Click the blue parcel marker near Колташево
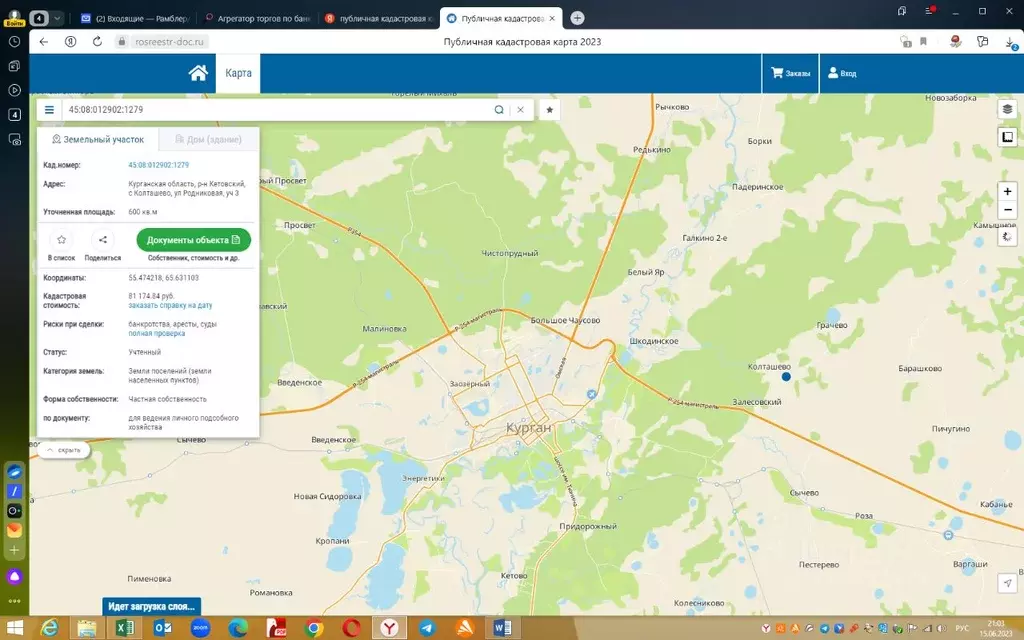The width and height of the screenshot is (1024, 640). coord(786,377)
